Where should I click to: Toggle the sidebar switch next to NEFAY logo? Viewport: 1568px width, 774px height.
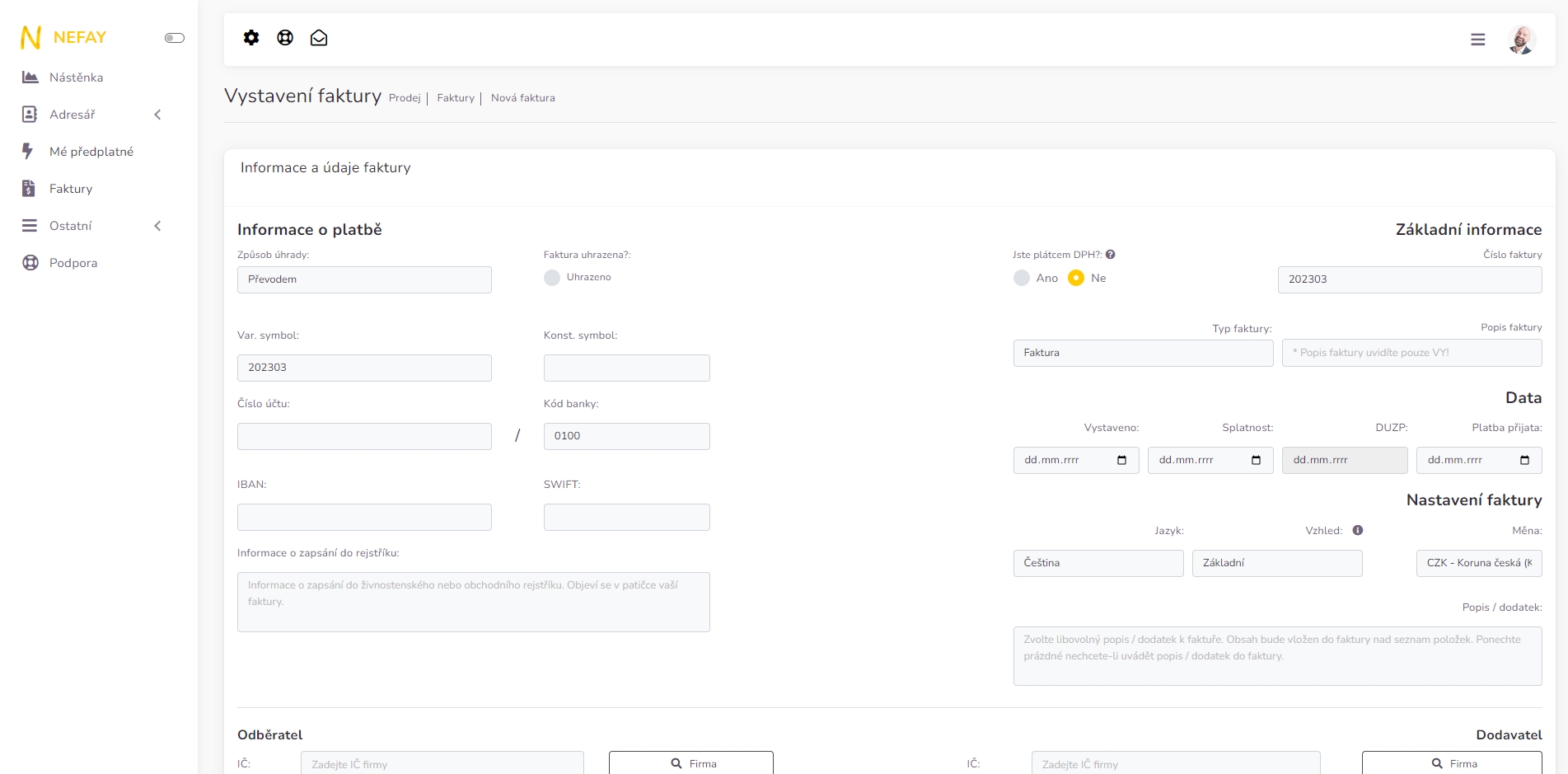[175, 38]
